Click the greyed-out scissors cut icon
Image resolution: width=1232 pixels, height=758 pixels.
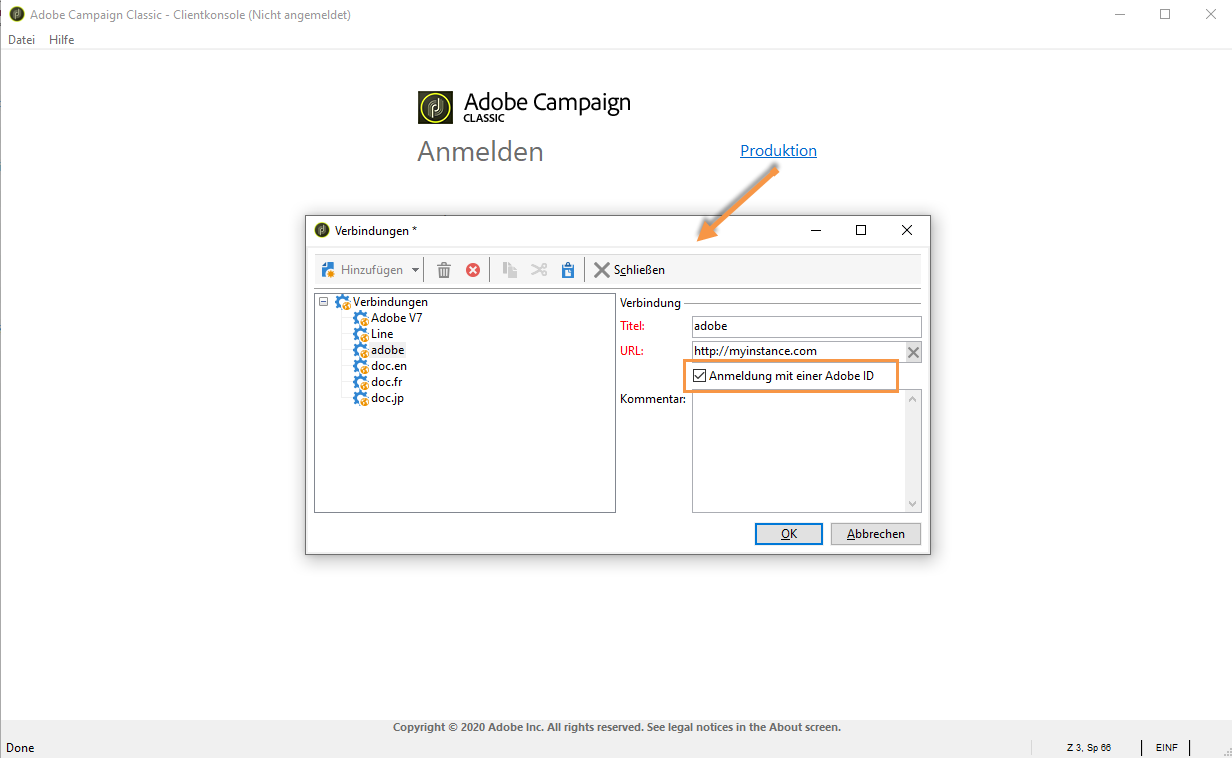click(539, 270)
